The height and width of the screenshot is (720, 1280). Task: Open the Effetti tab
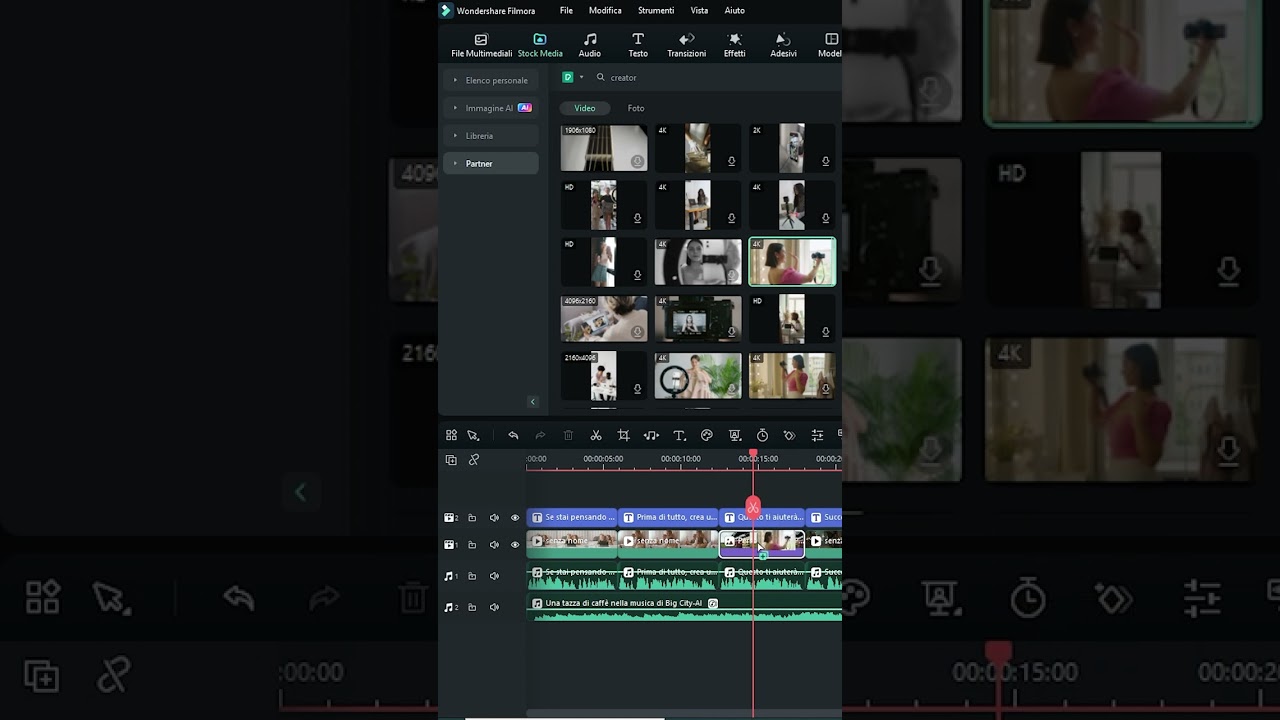pos(735,45)
